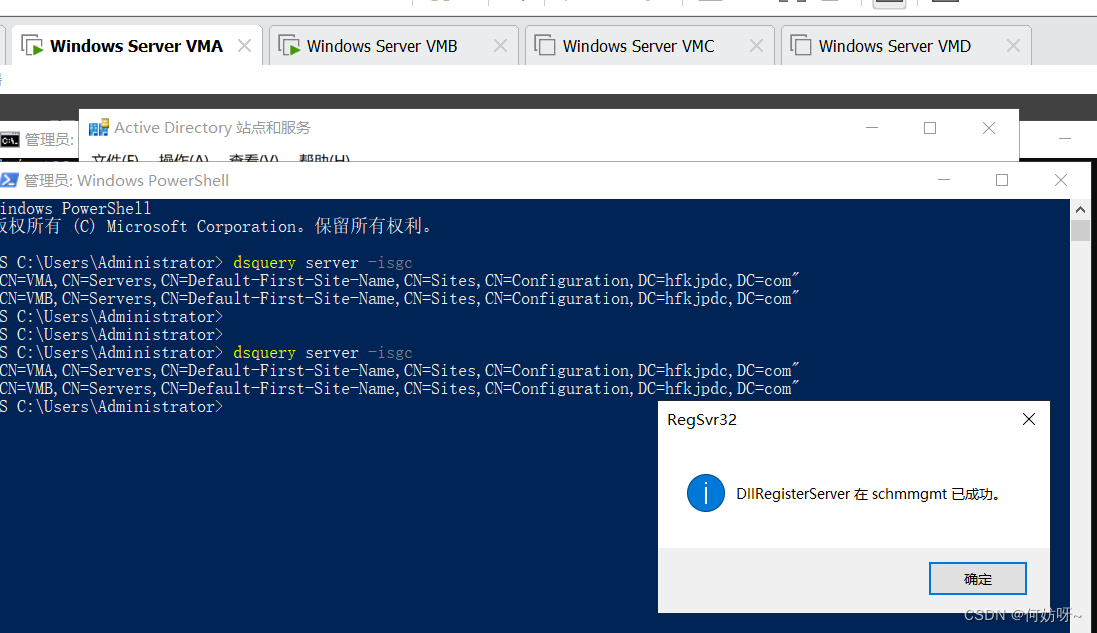The height and width of the screenshot is (633, 1097).
Task: Click the PowerShell window title icon
Action: (x=8, y=180)
